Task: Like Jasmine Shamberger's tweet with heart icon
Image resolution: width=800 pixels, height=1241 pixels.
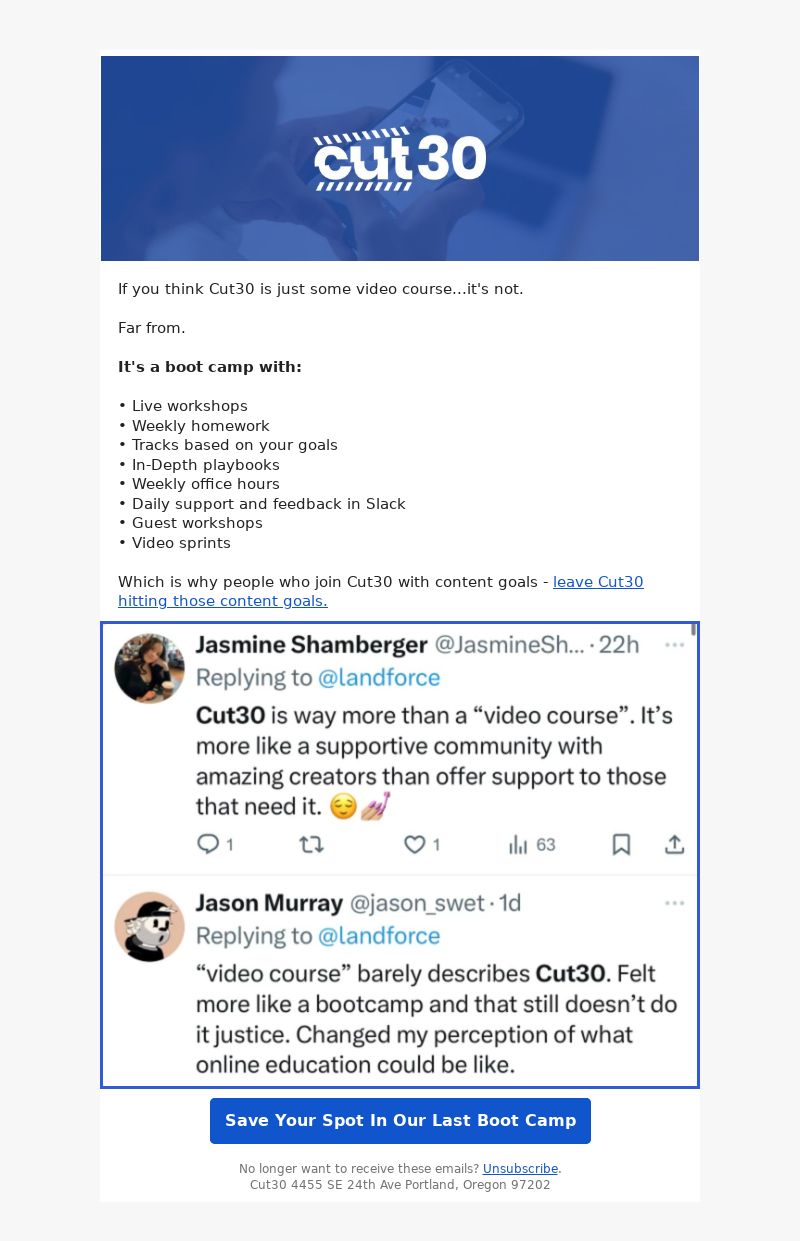Action: click(x=414, y=844)
